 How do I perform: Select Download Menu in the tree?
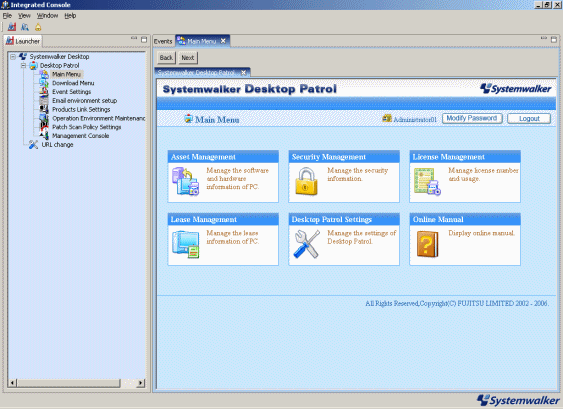click(73, 83)
